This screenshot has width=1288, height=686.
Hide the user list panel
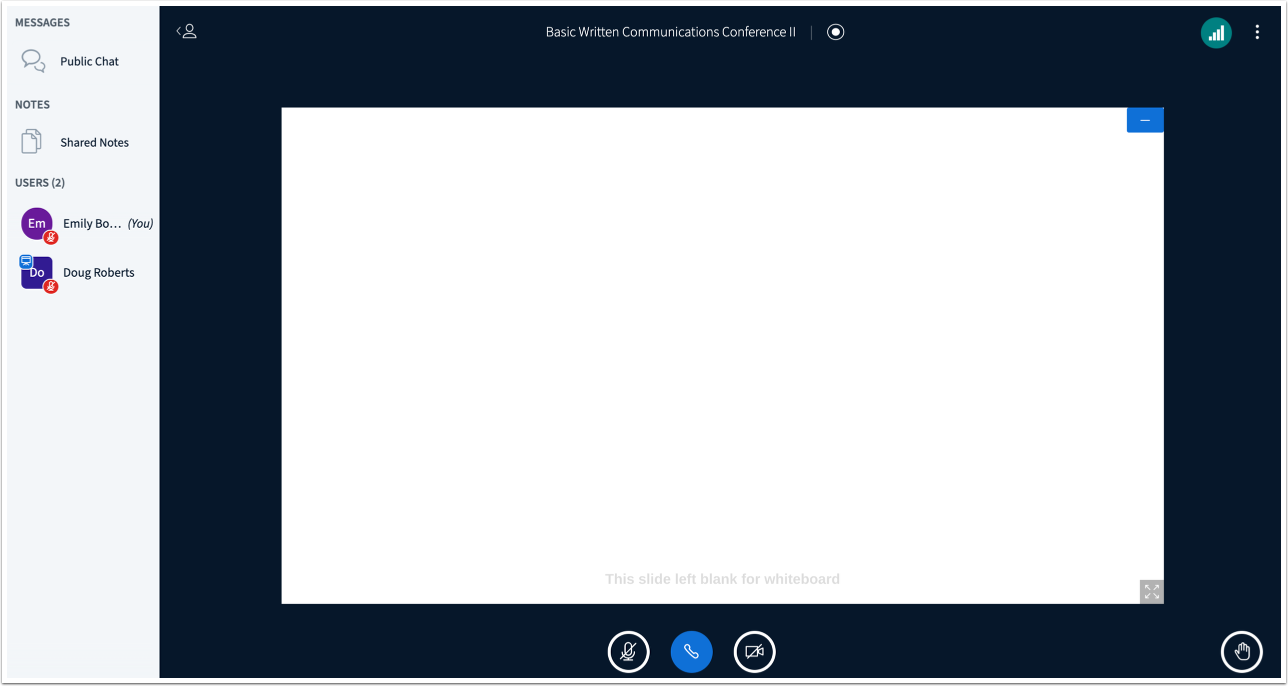(186, 32)
